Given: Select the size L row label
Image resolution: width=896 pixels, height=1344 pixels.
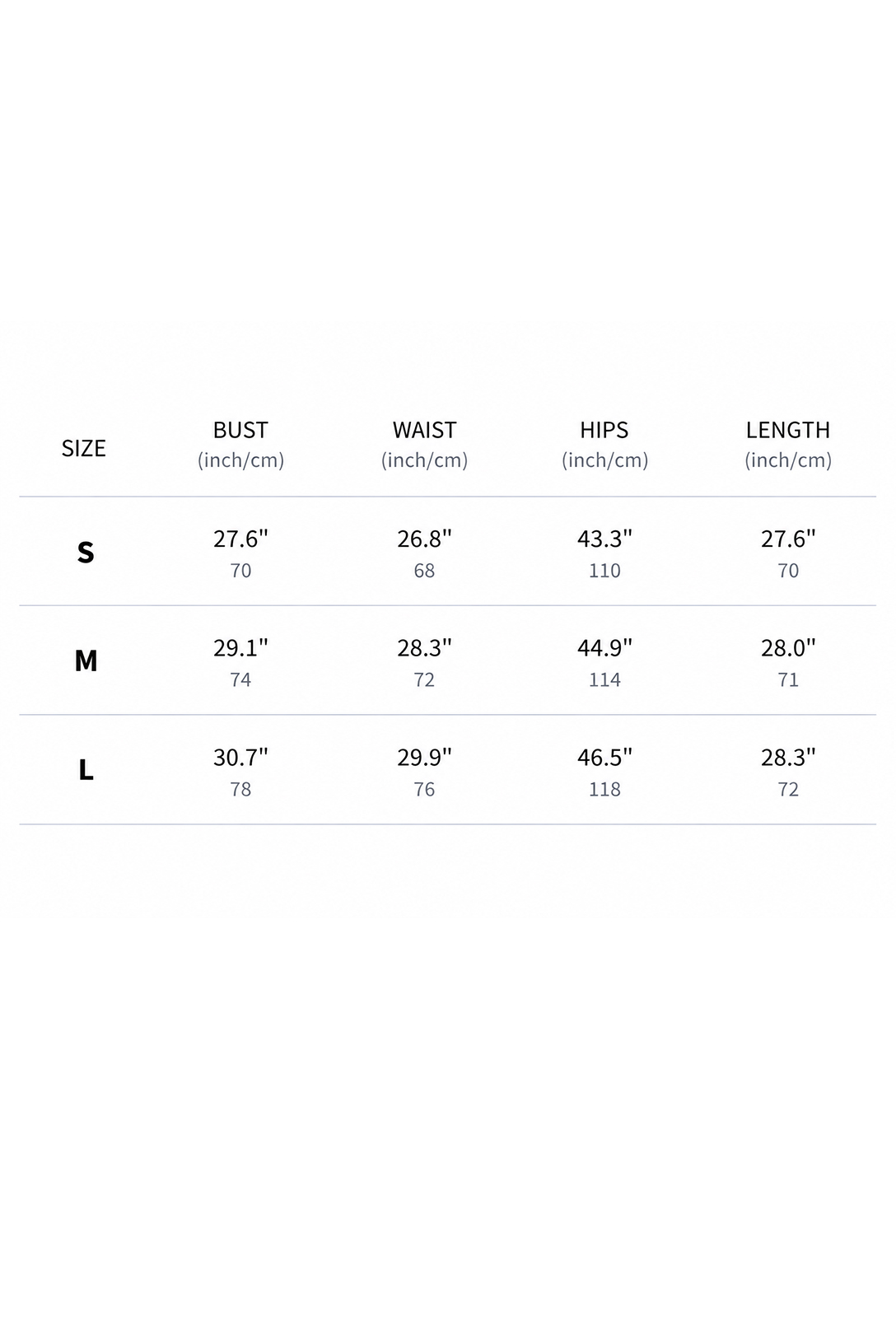Looking at the screenshot, I should point(86,770).
